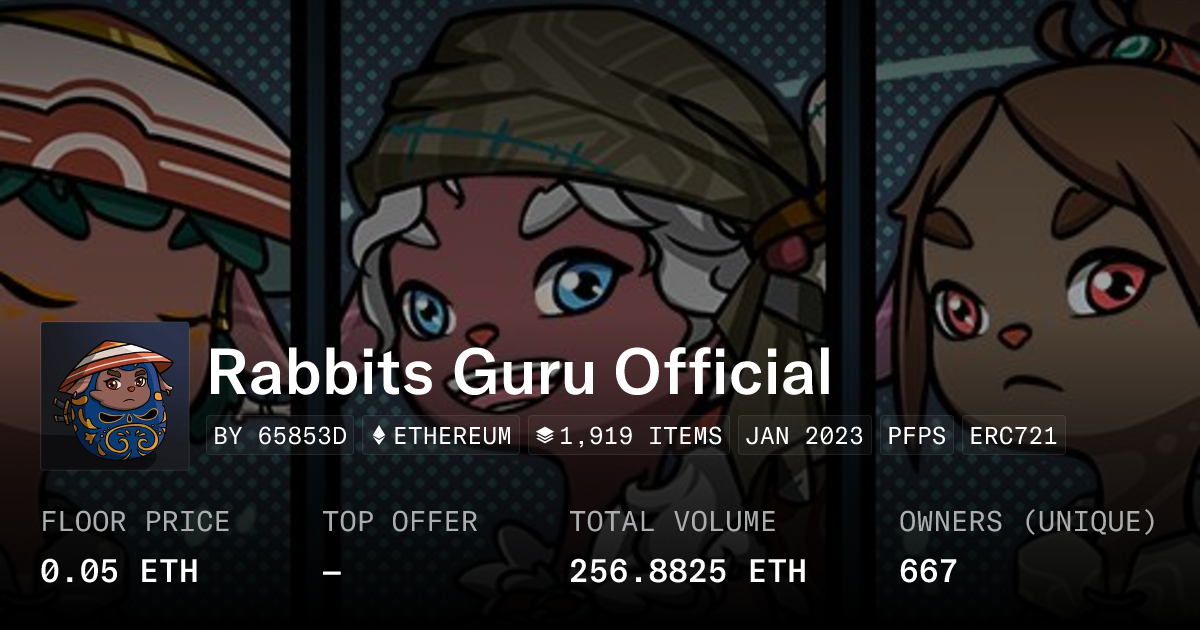Select the ETHEREUM chain badge
This screenshot has height=630, width=1200.
tap(441, 436)
